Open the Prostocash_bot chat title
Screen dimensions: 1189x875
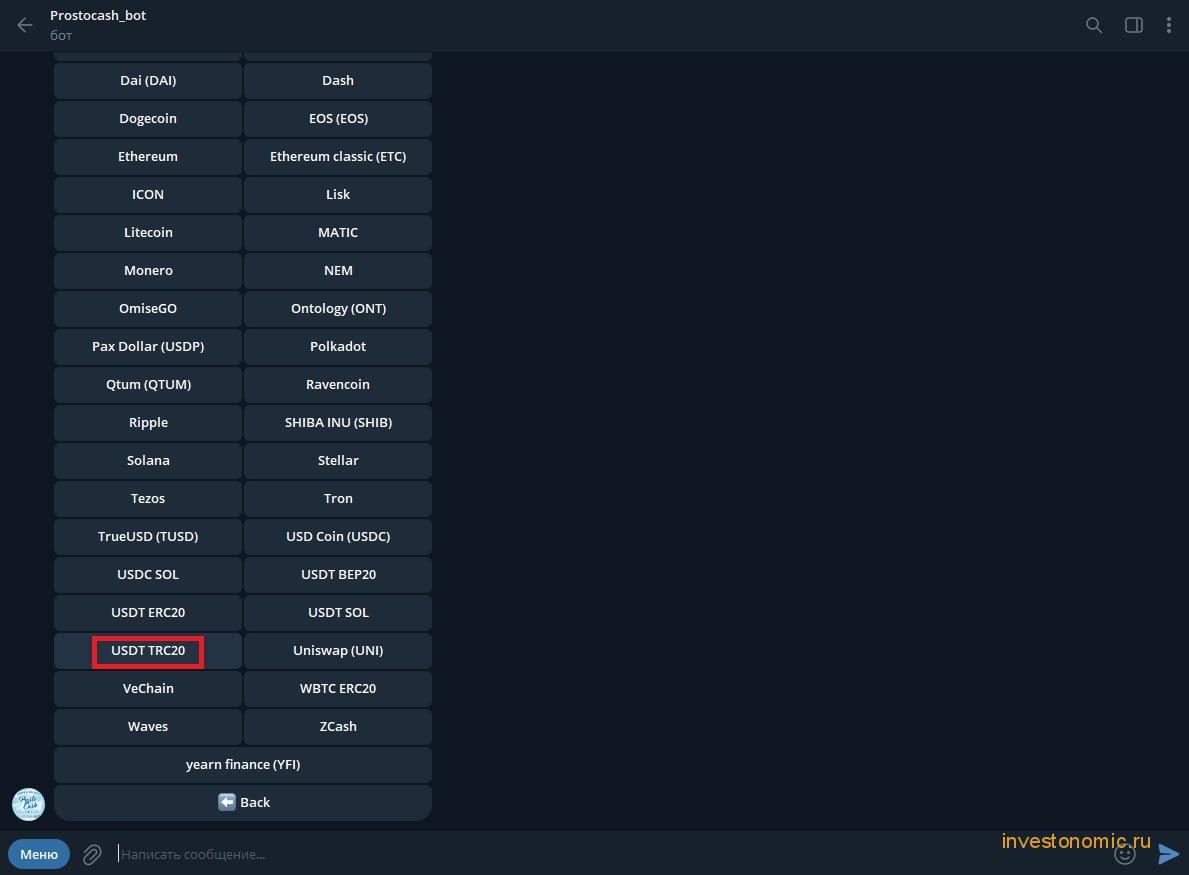[98, 15]
